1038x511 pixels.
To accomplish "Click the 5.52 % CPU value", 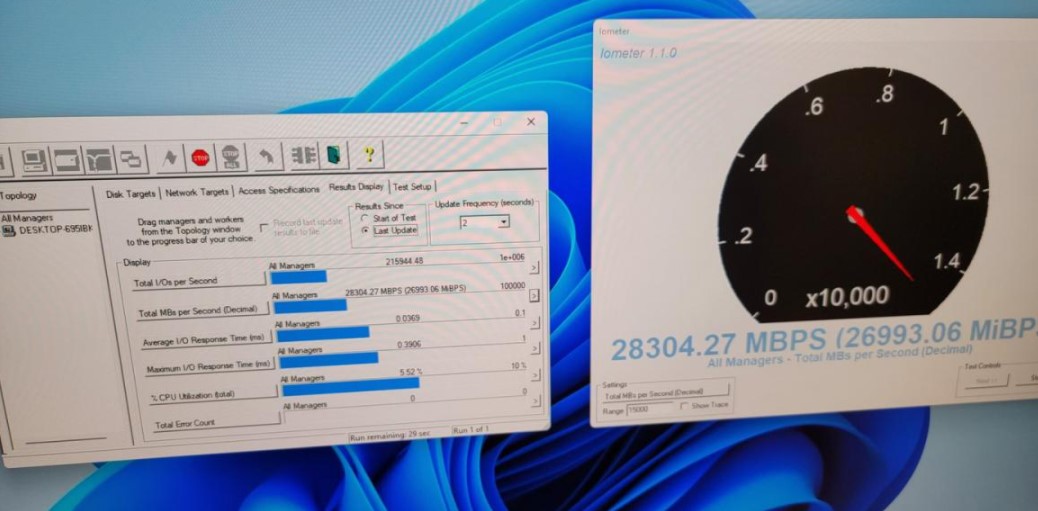I will 411,373.
